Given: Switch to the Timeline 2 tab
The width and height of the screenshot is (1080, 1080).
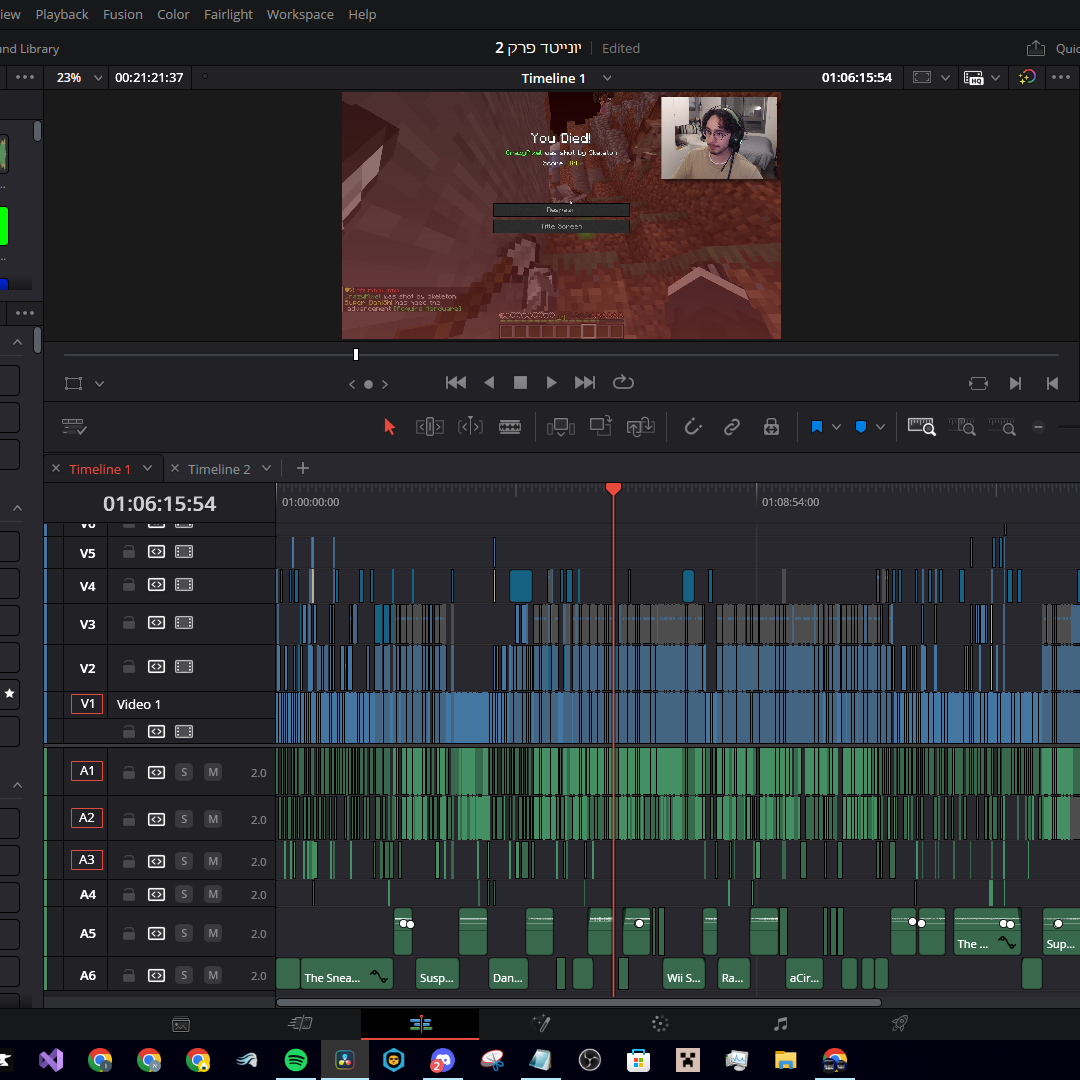Looking at the screenshot, I should tap(219, 469).
